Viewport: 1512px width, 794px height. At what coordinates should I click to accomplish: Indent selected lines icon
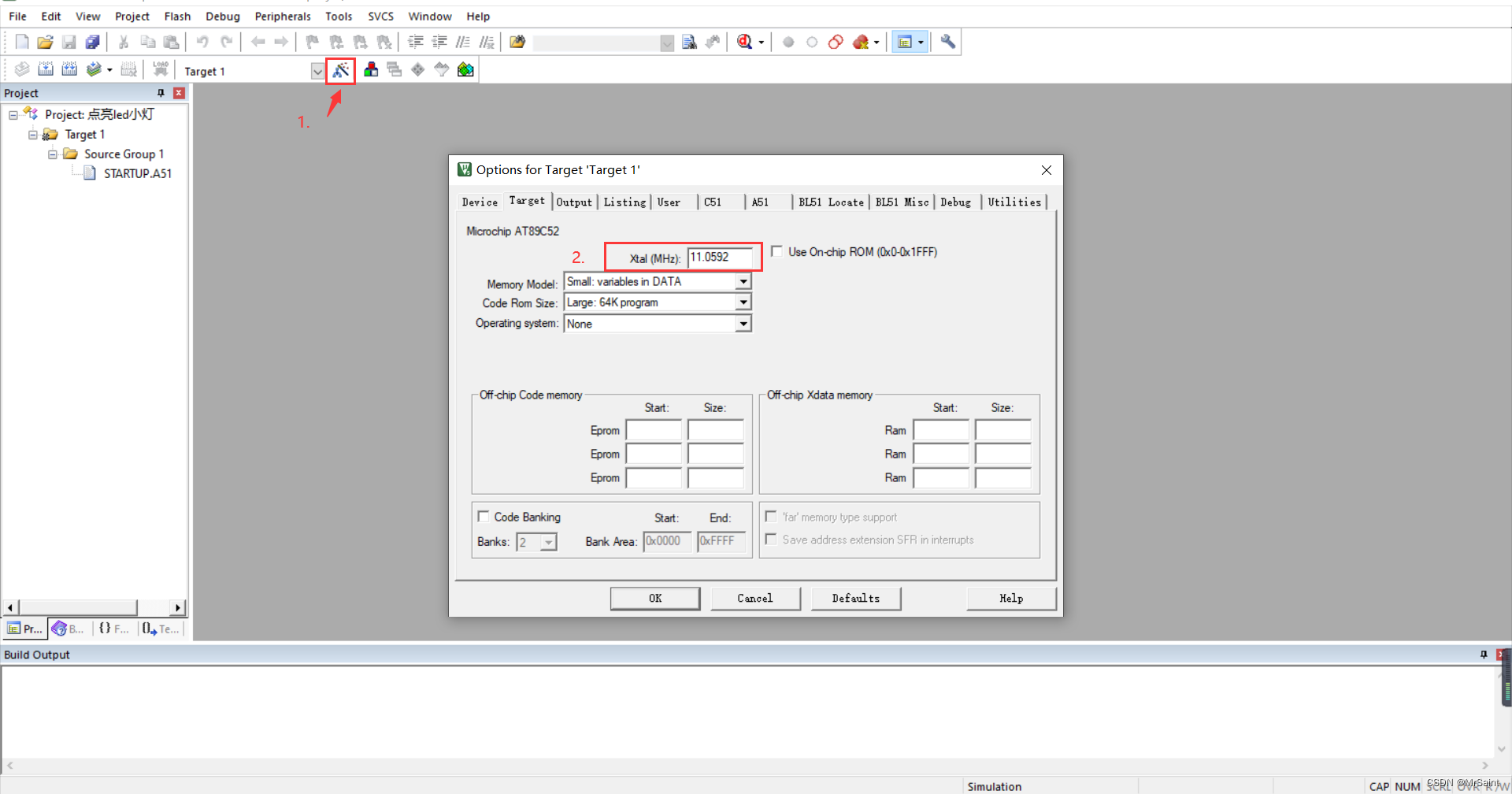(x=416, y=42)
